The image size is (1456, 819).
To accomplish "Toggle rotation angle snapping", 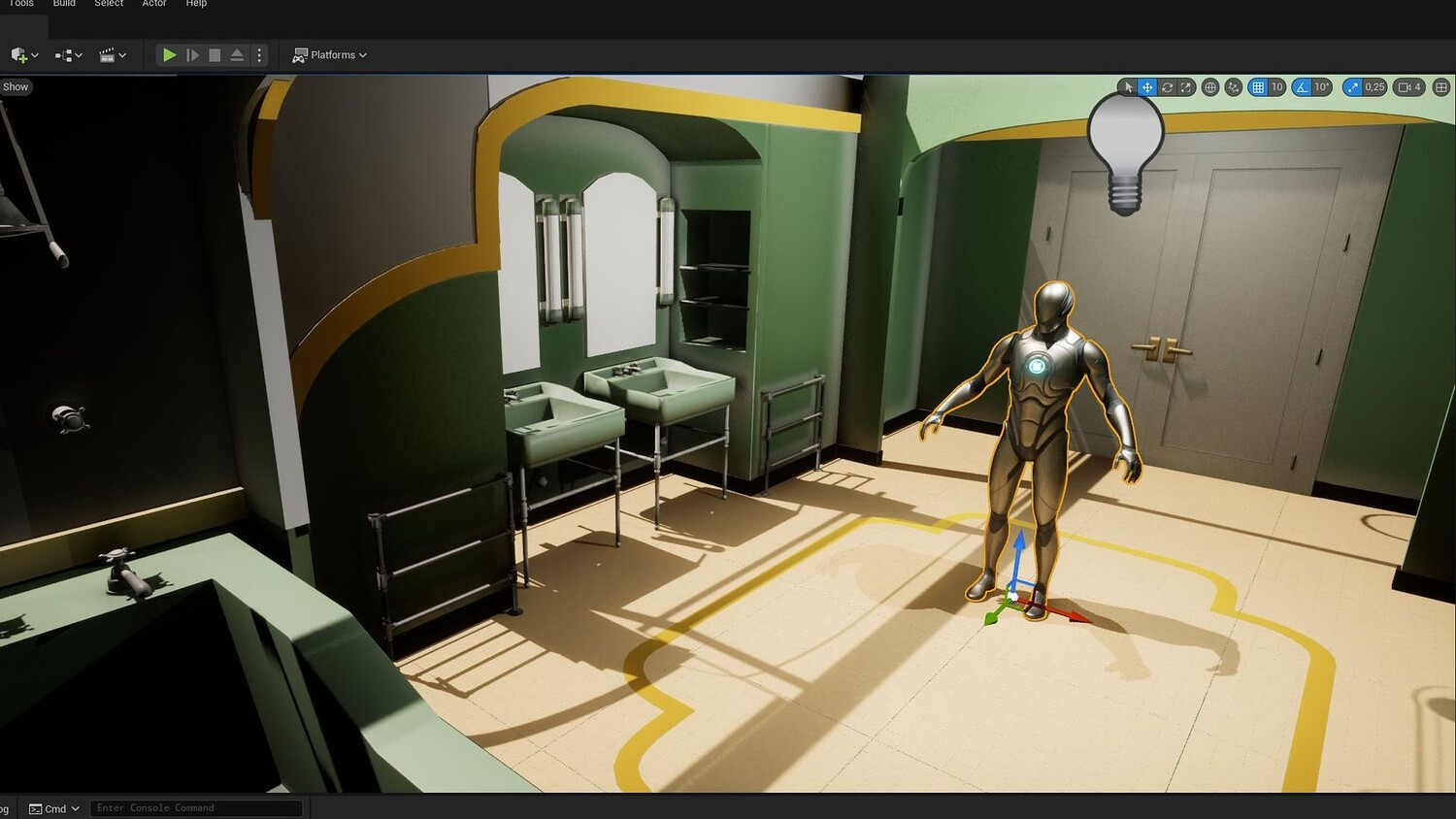I will click(1302, 87).
